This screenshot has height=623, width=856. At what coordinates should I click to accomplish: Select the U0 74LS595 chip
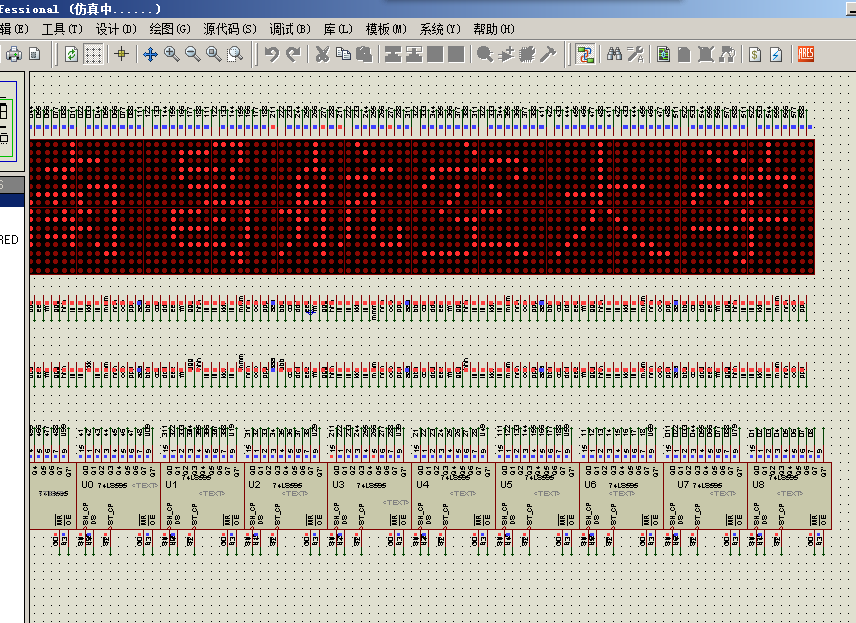click(118, 496)
